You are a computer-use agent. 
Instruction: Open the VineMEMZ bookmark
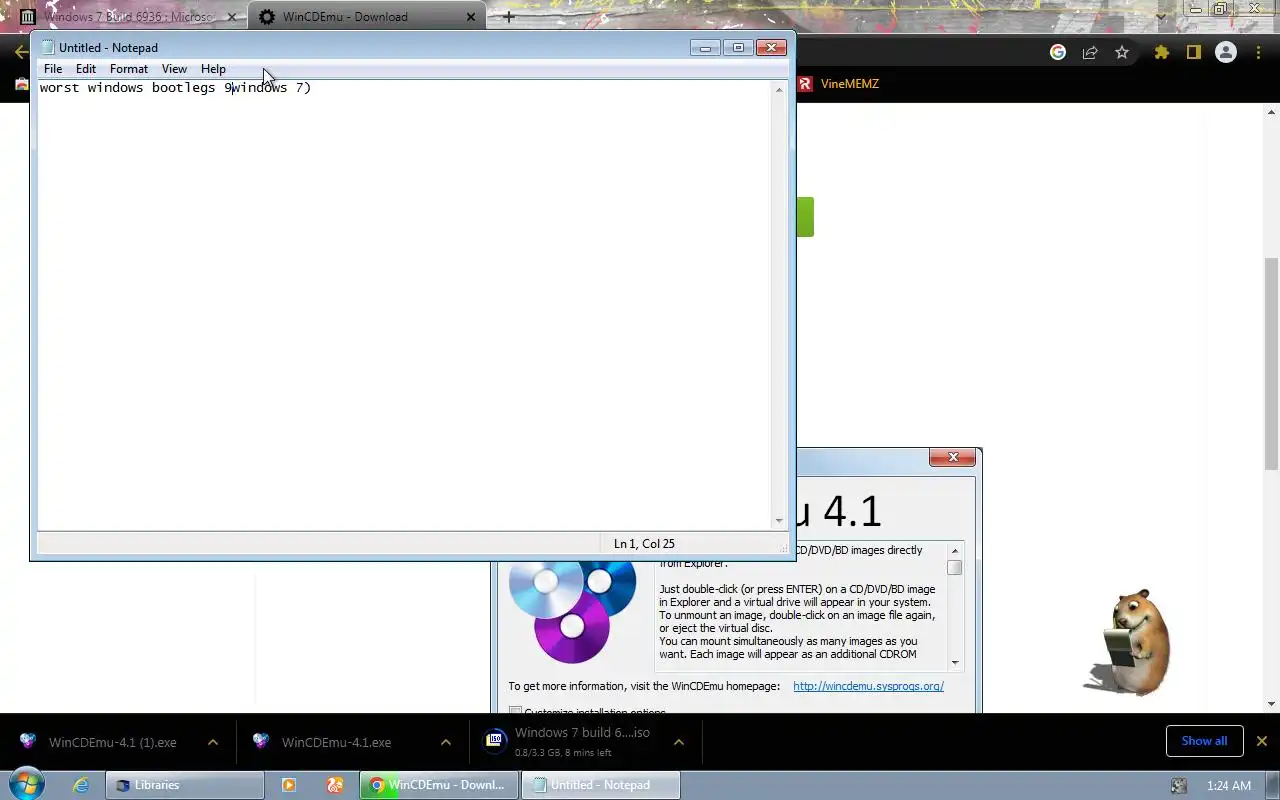click(x=838, y=84)
